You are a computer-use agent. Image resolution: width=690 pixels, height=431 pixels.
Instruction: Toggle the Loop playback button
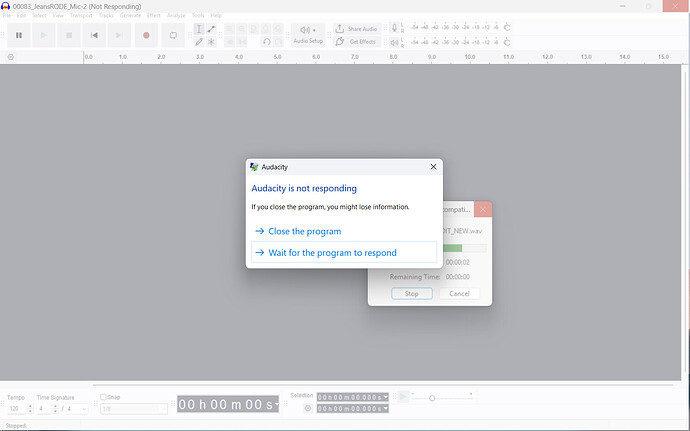tap(173, 35)
